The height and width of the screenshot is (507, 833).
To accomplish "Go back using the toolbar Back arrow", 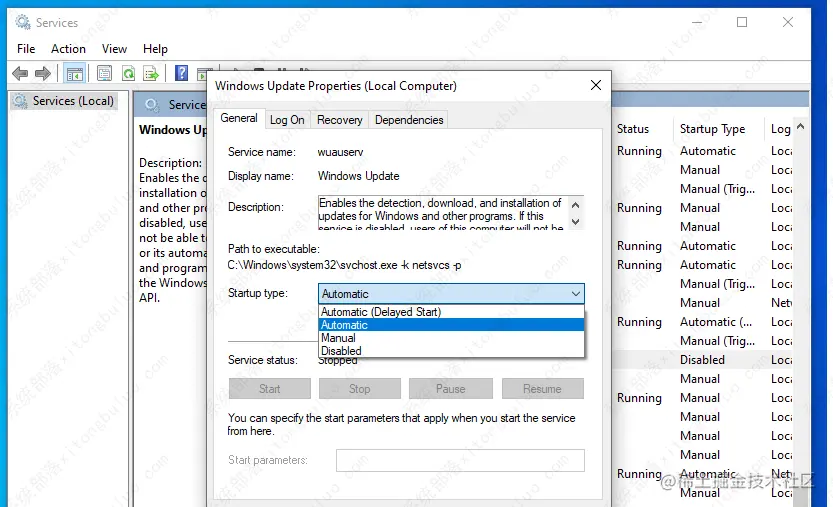I will [20, 73].
